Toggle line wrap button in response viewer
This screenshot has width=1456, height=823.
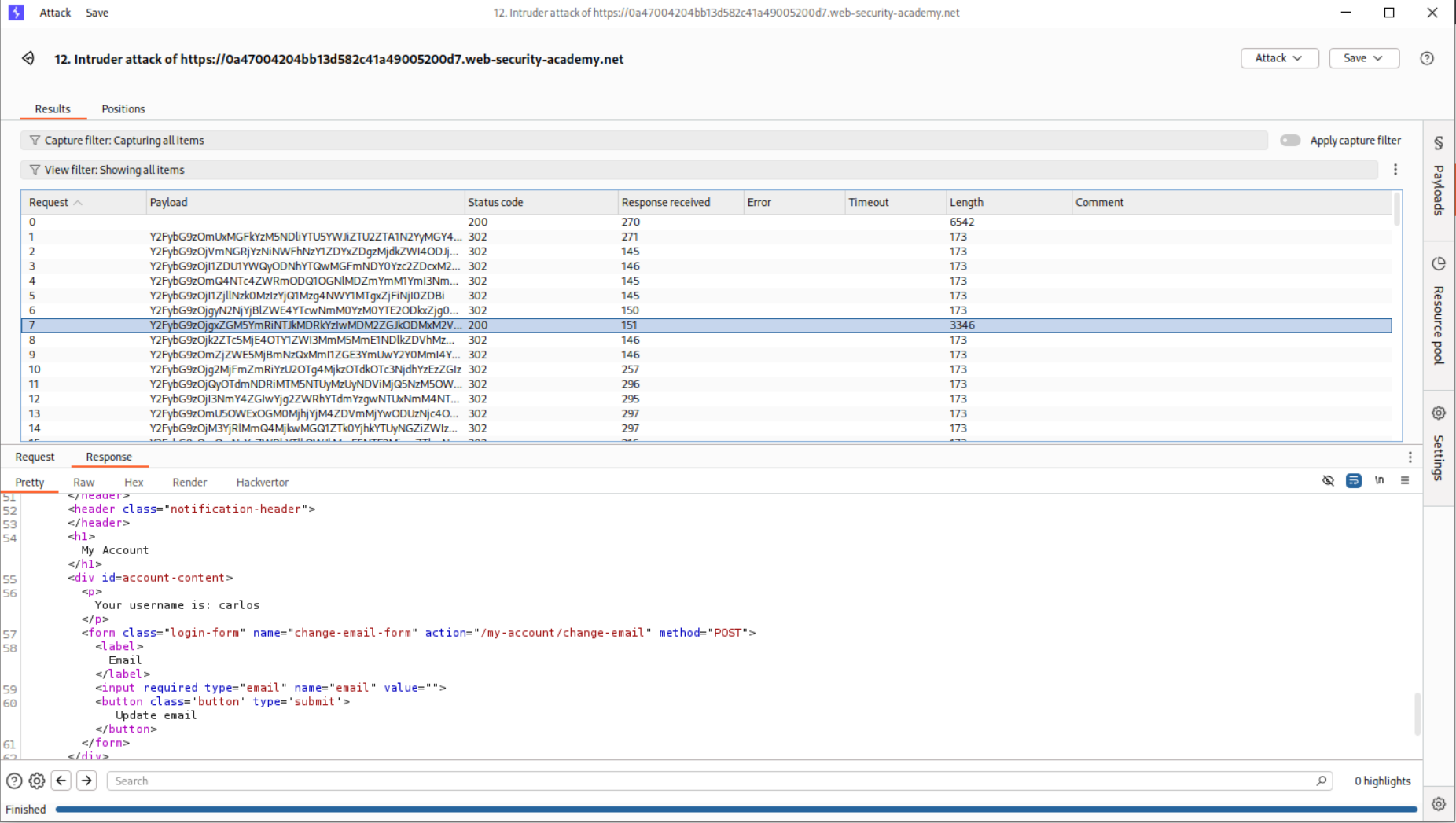tap(1353, 480)
